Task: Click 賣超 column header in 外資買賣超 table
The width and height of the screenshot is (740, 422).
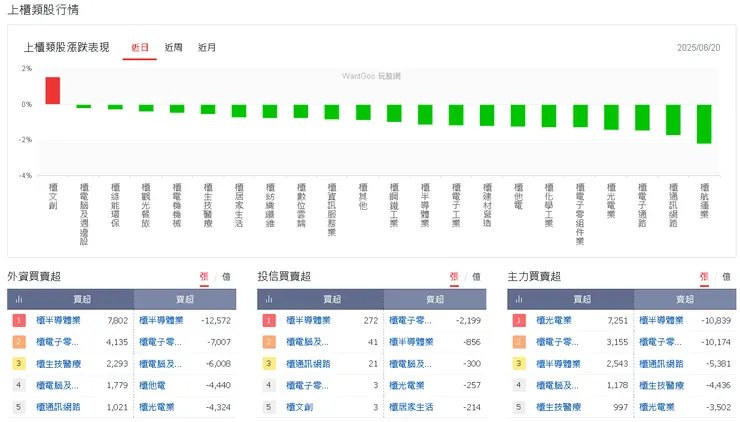Action: [x=185, y=299]
